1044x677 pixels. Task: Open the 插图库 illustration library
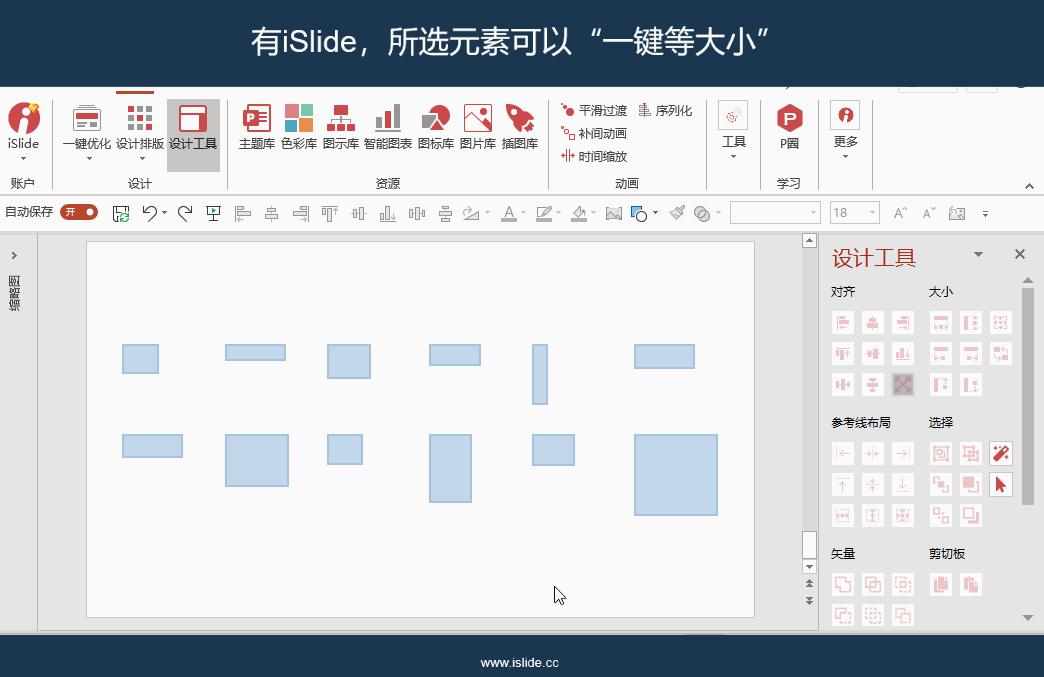tap(519, 126)
